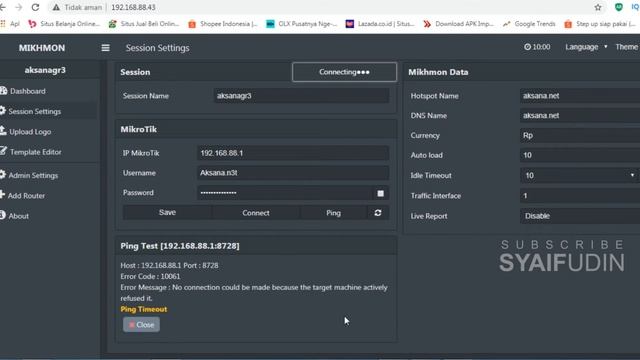The width and height of the screenshot is (640, 360).
Task: Close the Ping Test panel
Action: 141,325
